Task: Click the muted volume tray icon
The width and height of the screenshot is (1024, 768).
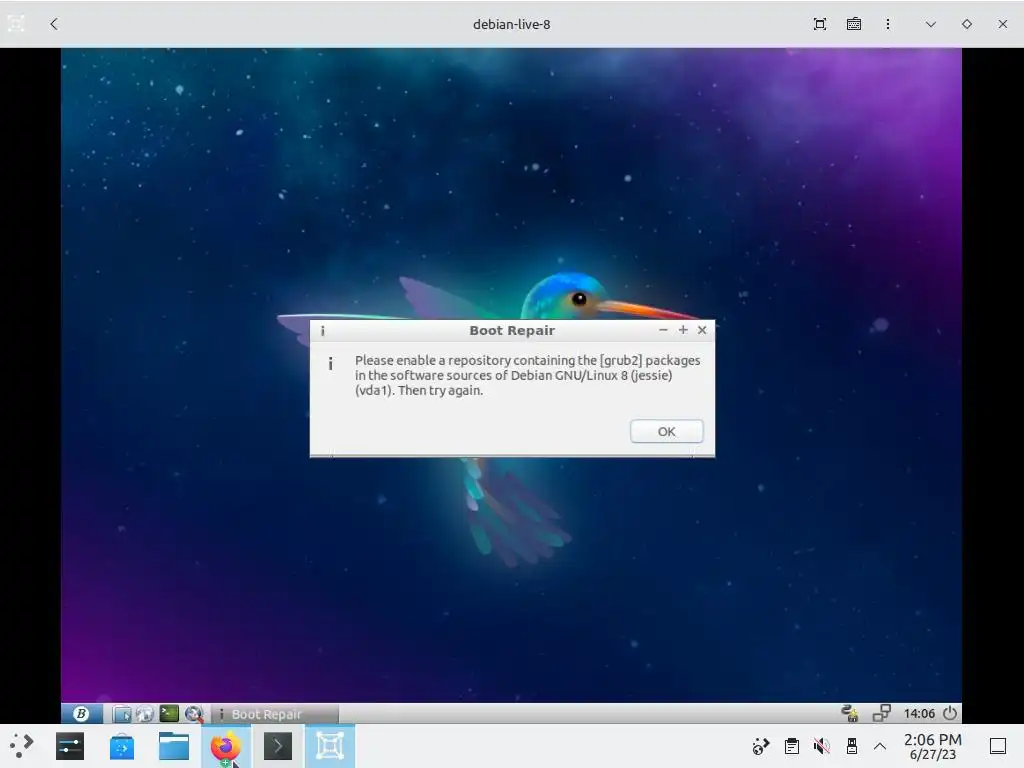Action: [822, 746]
